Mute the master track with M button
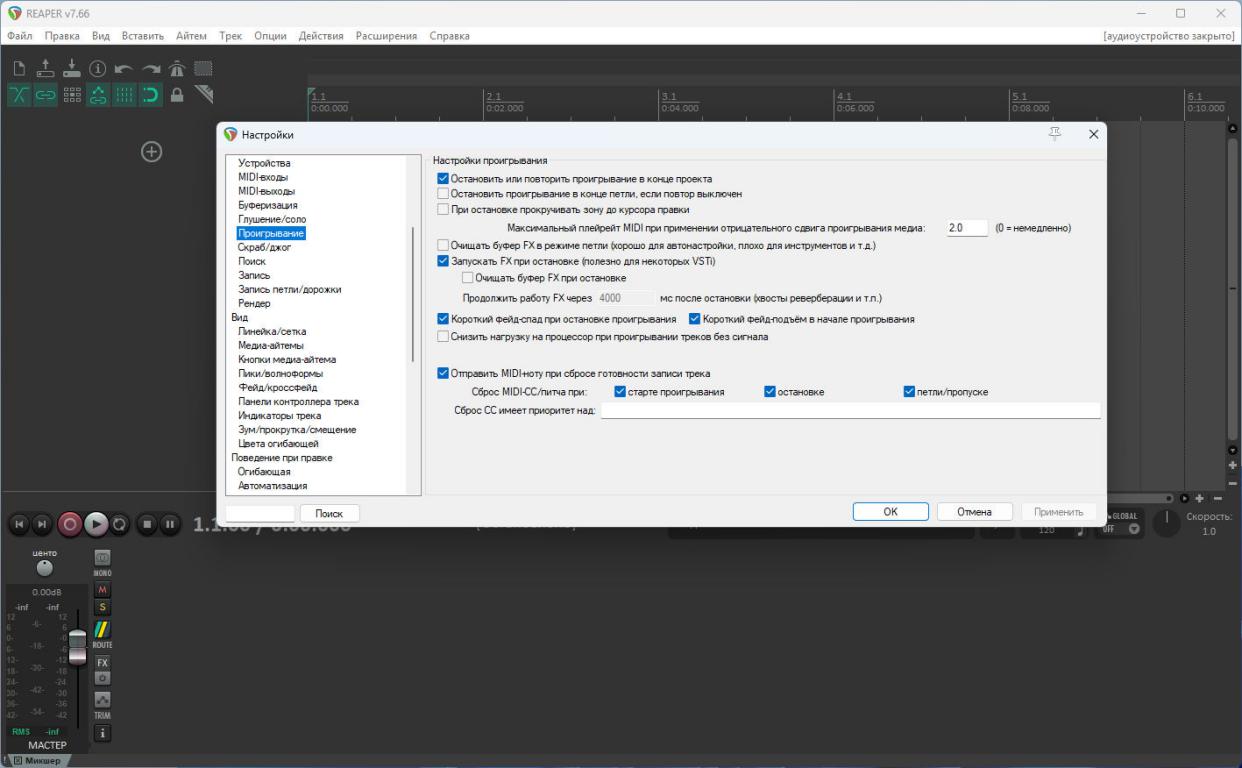Screen dimensions: 1242x768 [x=102, y=590]
